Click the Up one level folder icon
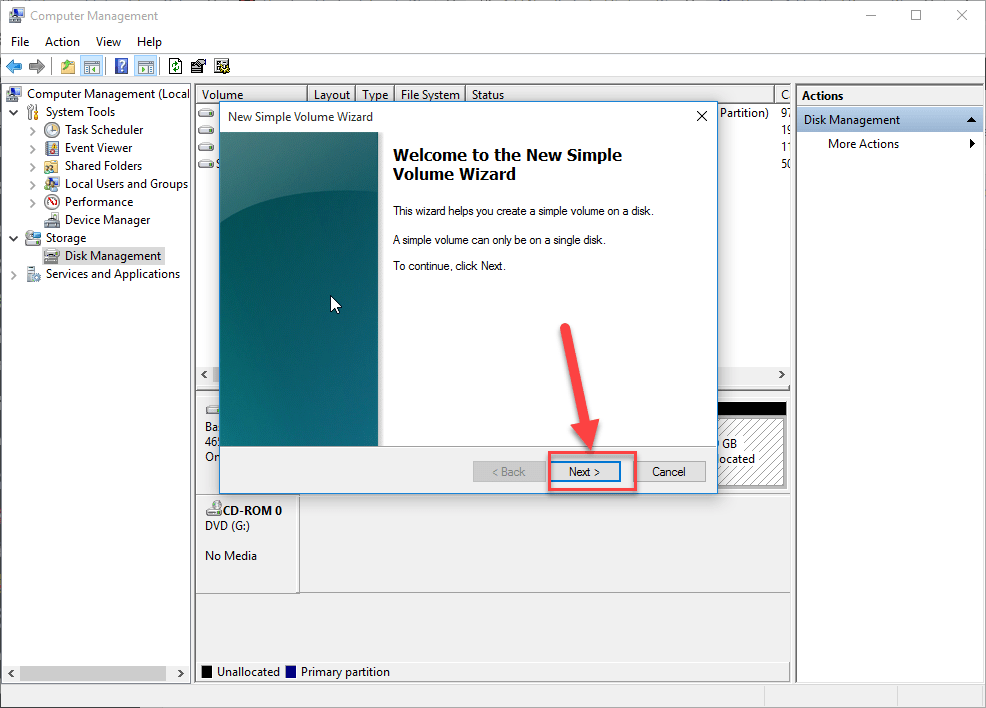Image resolution: width=986 pixels, height=708 pixels. tap(68, 67)
